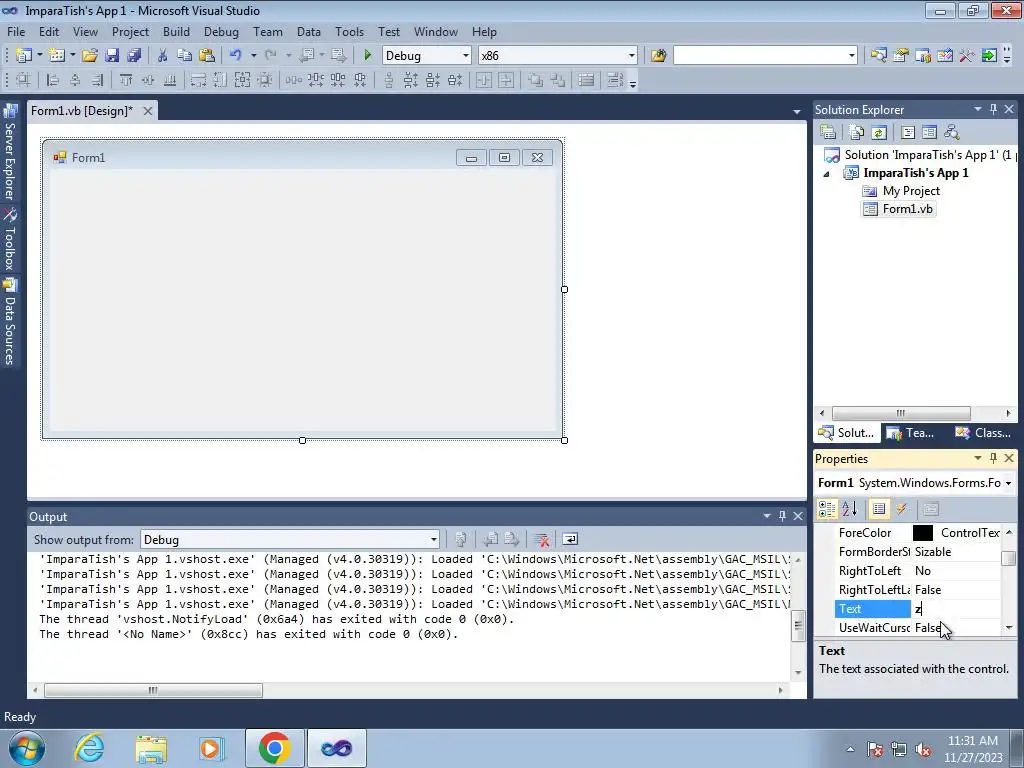Click the Undo arrow icon
This screenshot has width=1024, height=768.
click(x=236, y=56)
